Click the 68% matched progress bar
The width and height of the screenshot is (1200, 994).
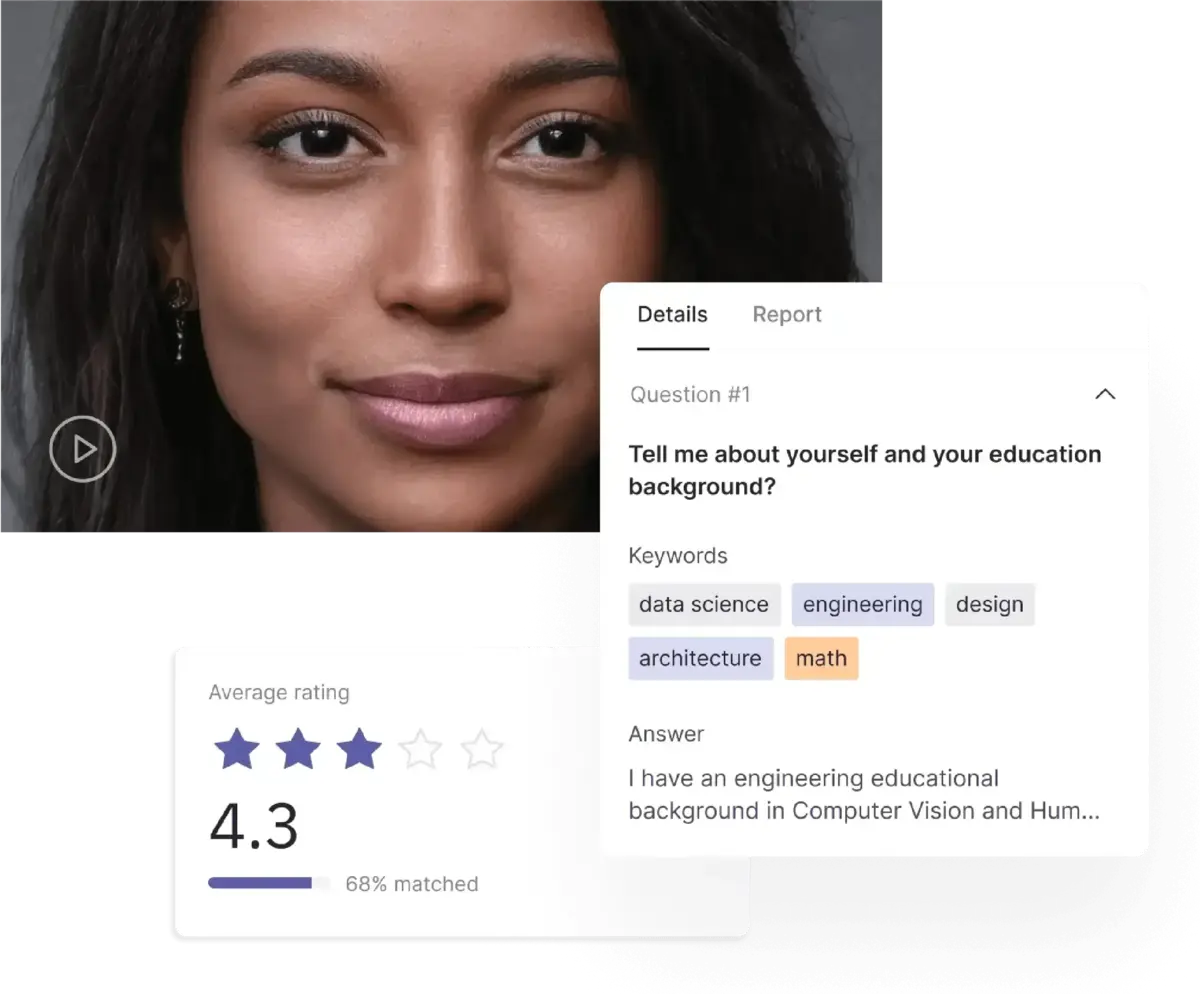269,883
